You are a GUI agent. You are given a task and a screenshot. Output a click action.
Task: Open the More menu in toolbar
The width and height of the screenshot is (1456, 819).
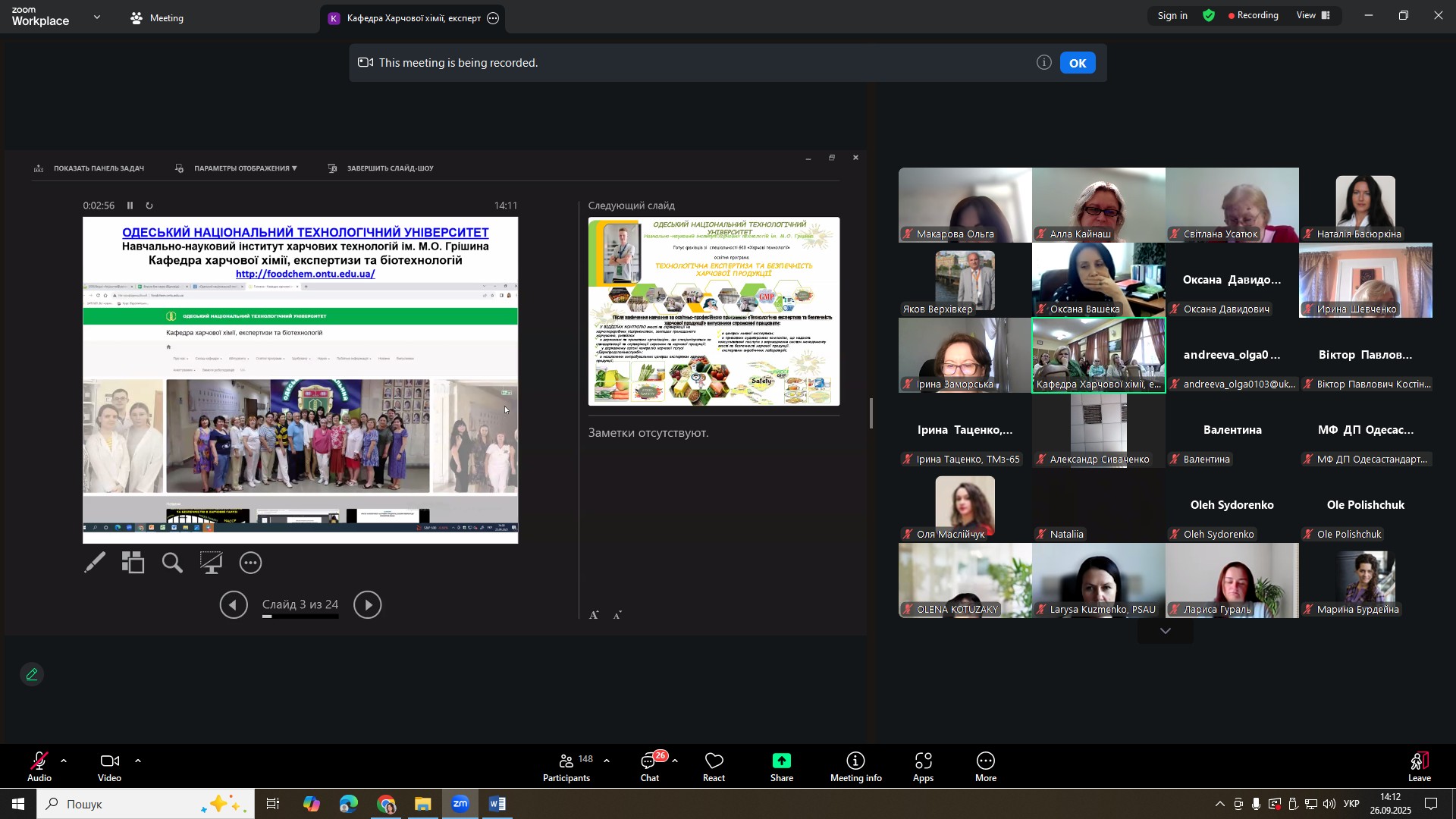click(985, 762)
